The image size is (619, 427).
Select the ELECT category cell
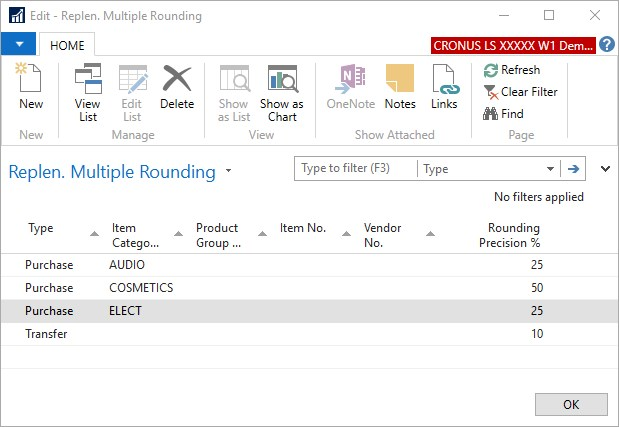pyautogui.click(x=125, y=311)
